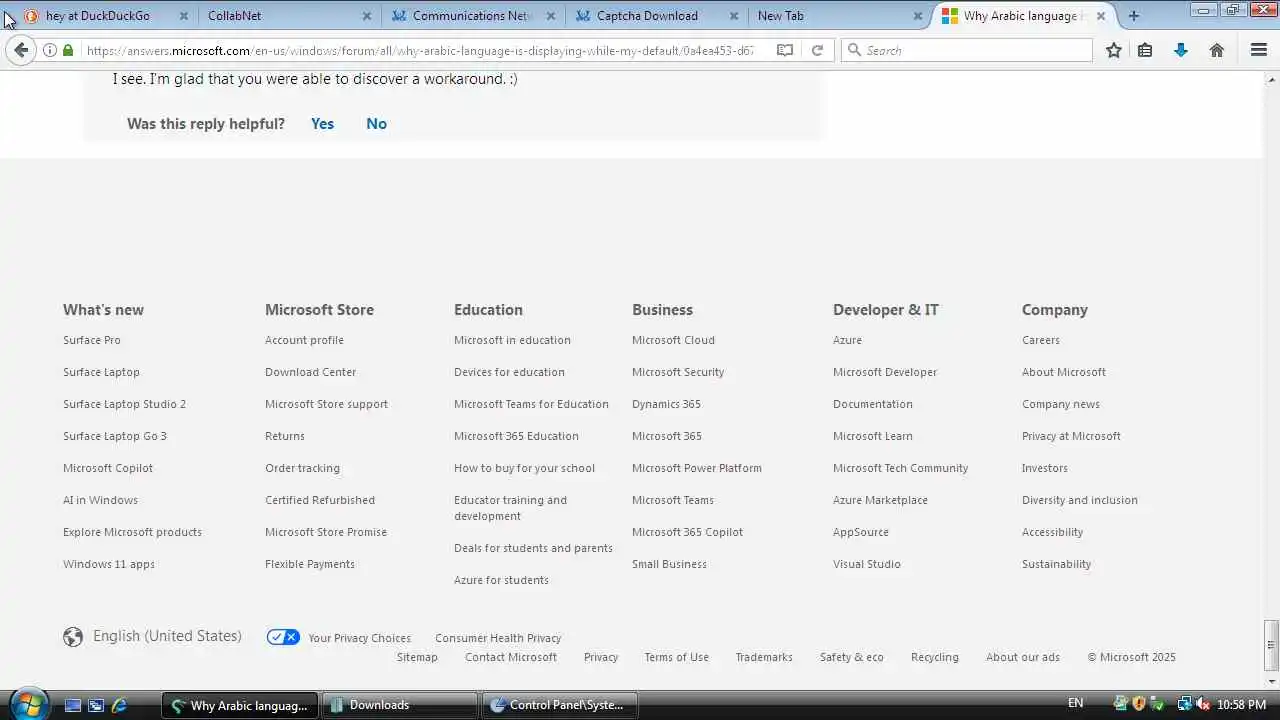Image resolution: width=1280 pixels, height=720 pixels.
Task: Click the network tray icon
Action: tap(1184, 704)
